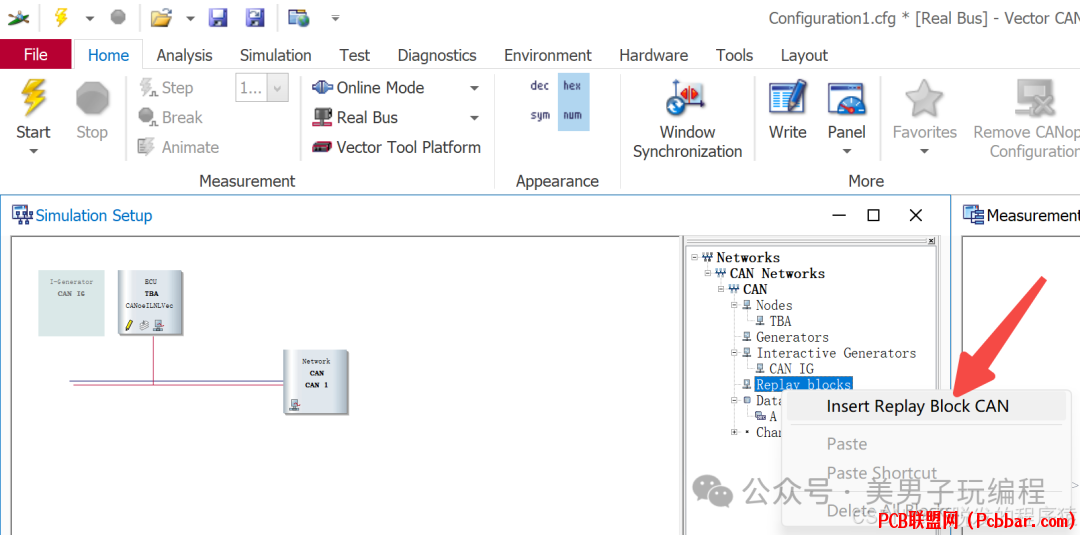Select the CAN network tree item
This screenshot has width=1080, height=535.
[755, 289]
